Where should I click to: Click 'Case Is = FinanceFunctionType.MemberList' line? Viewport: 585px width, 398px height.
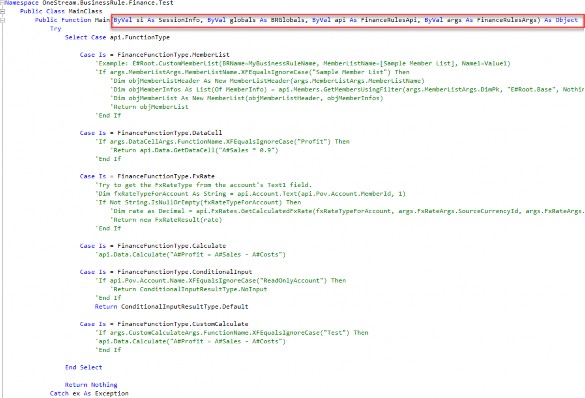tap(154, 55)
